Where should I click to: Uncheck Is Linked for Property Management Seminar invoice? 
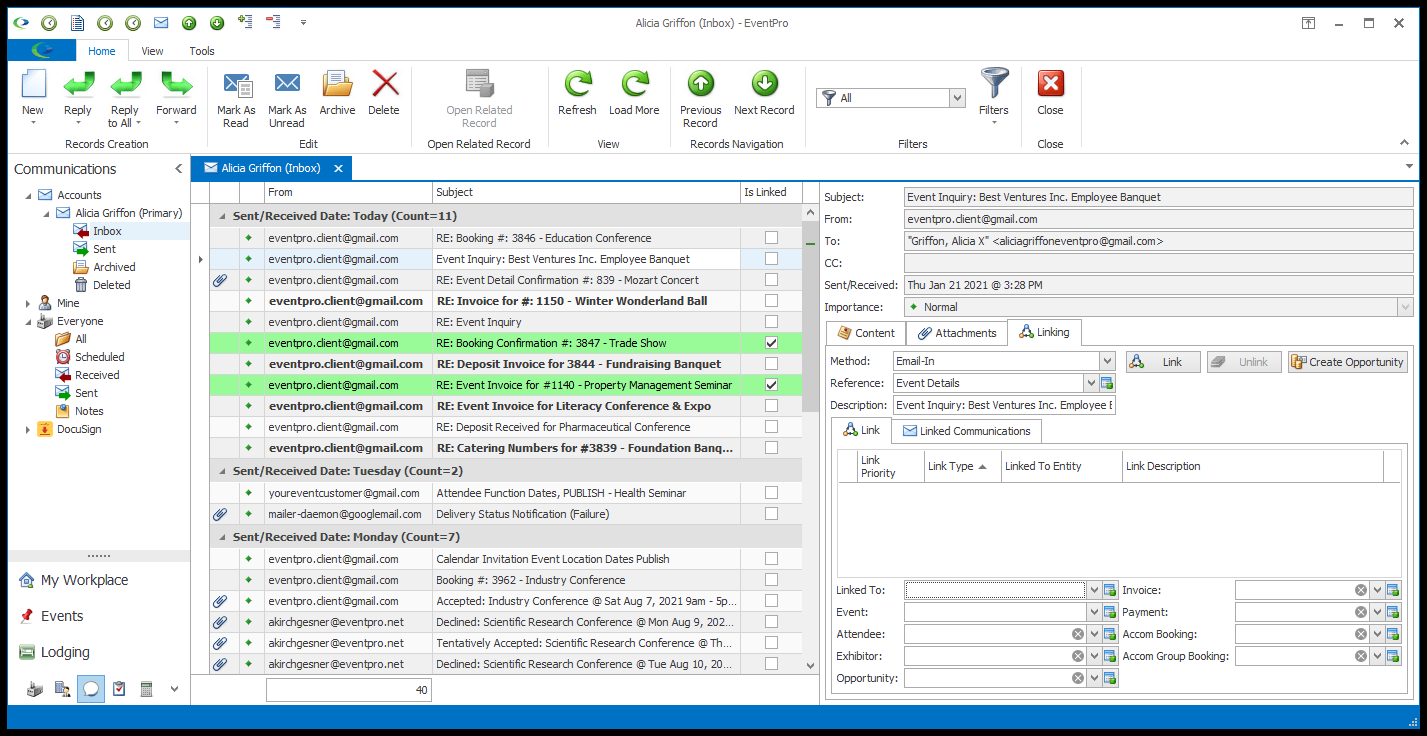[771, 385]
